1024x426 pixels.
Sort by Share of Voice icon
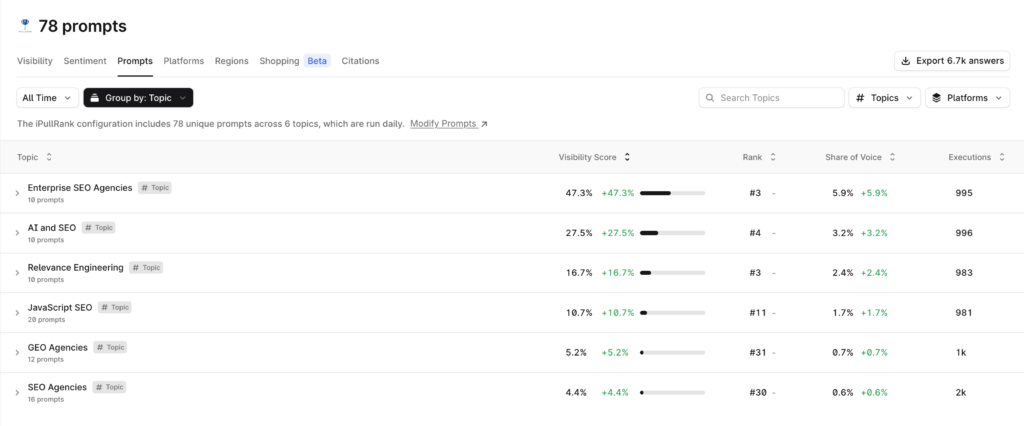coord(892,157)
